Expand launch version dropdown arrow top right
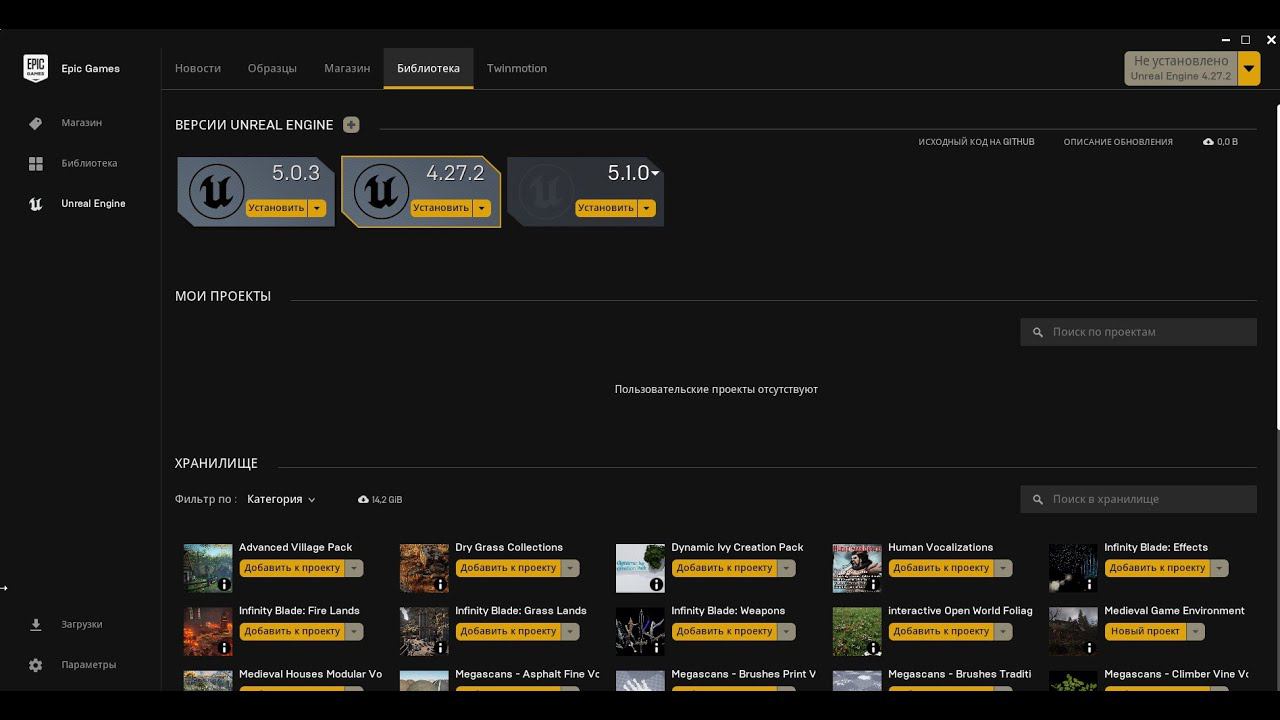Viewport: 1280px width, 720px height. [1249, 69]
